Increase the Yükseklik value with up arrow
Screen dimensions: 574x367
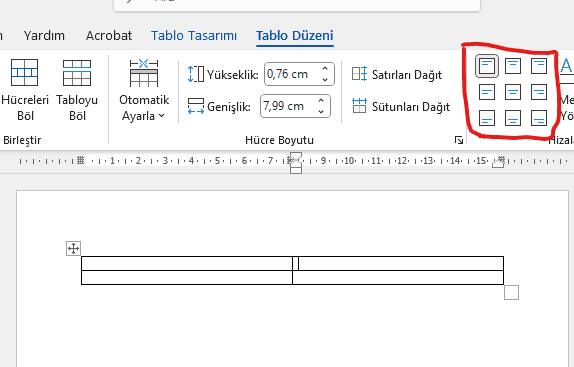click(x=325, y=69)
